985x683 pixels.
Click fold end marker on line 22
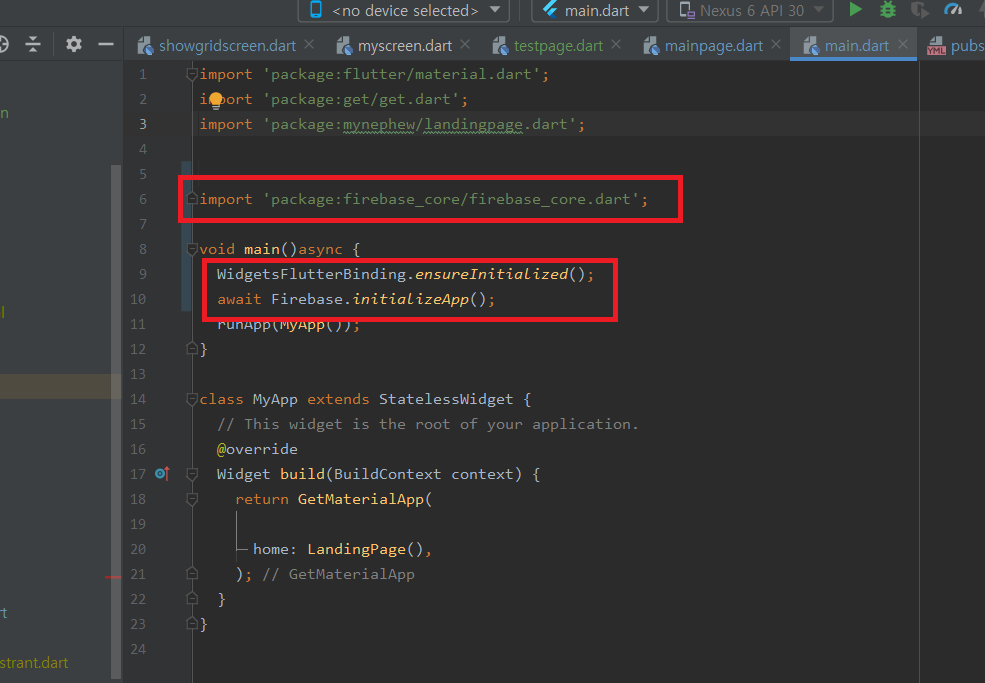tap(192, 599)
